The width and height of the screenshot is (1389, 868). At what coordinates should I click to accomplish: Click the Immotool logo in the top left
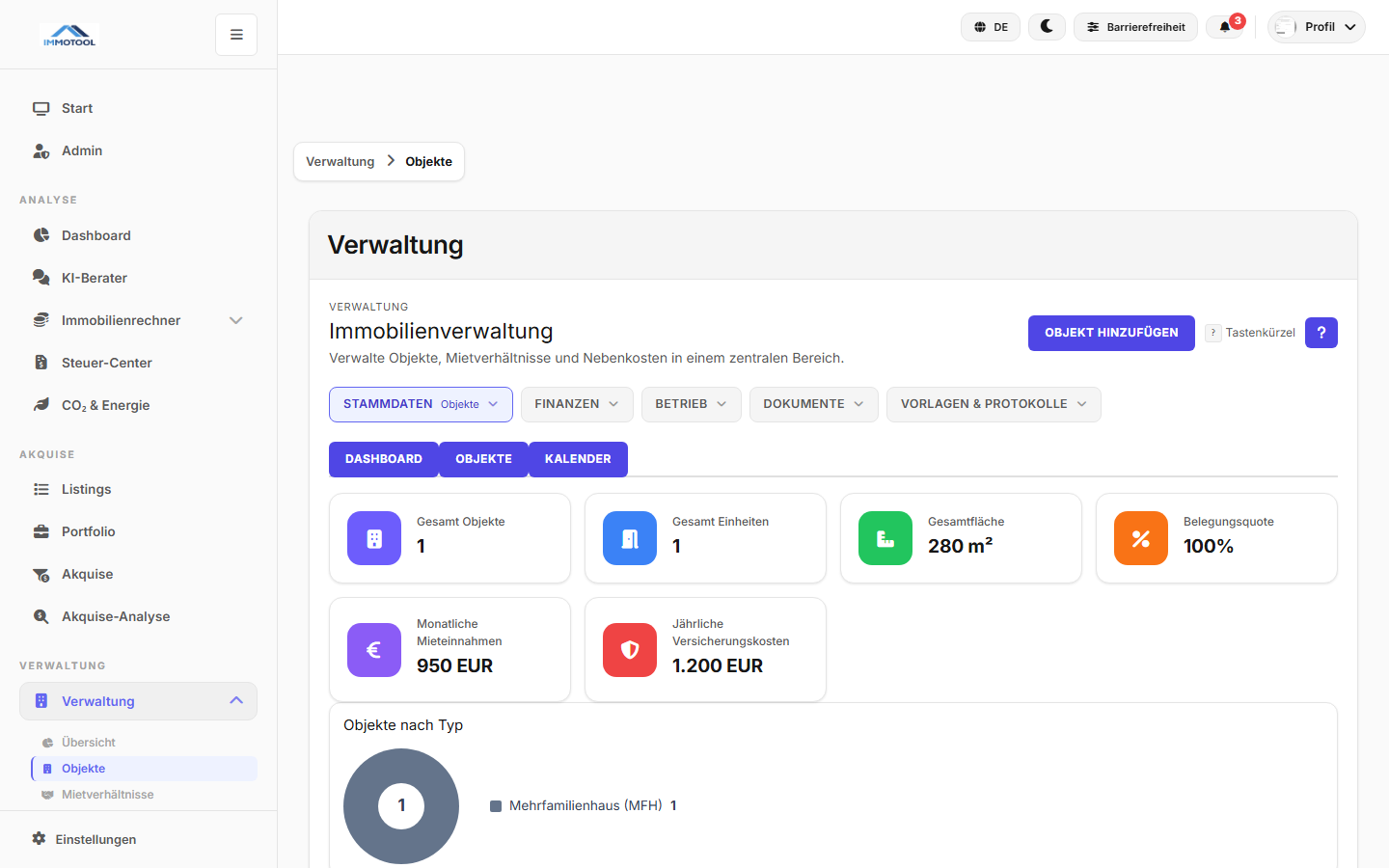tap(68, 33)
